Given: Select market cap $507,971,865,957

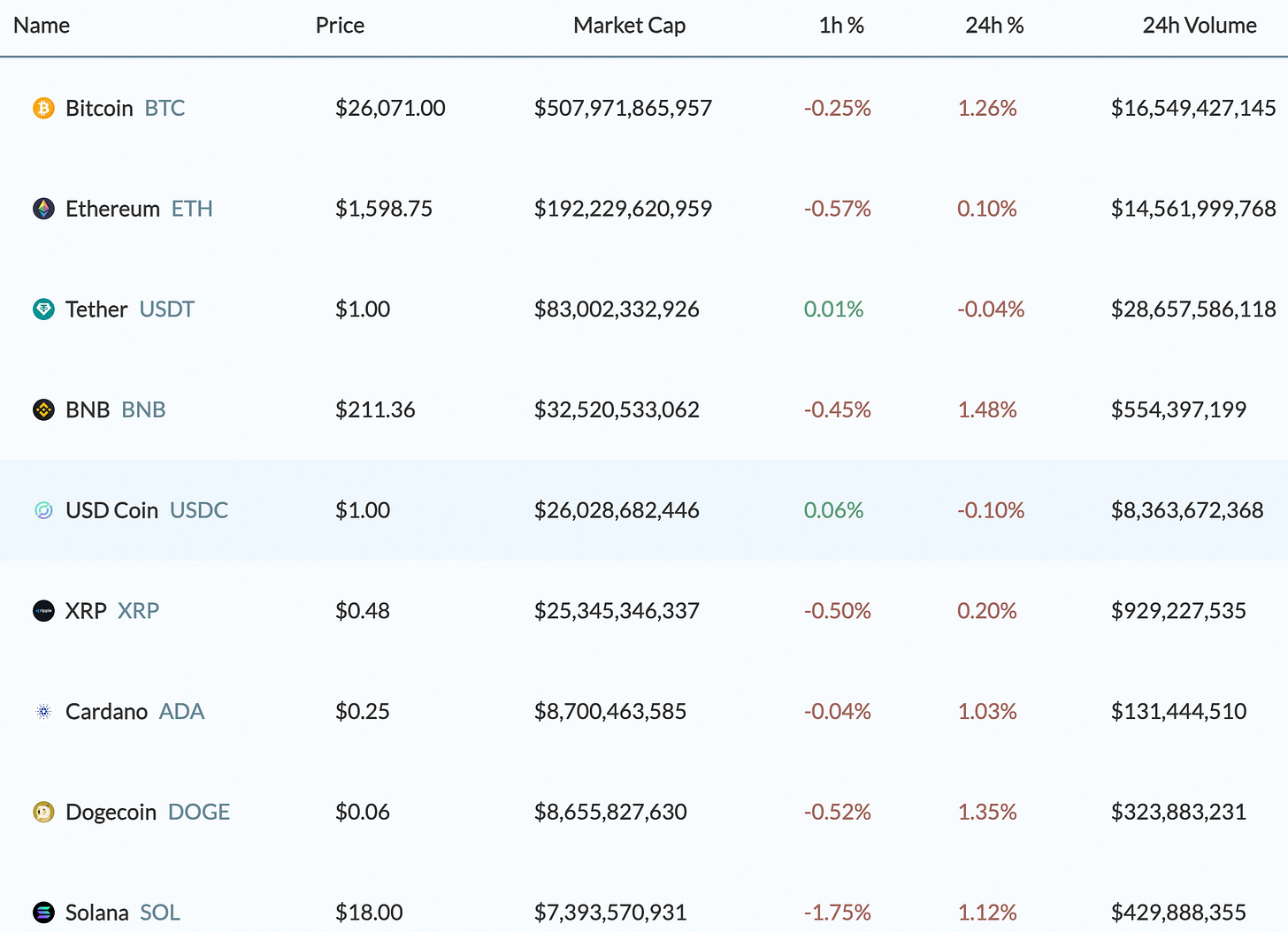Looking at the screenshot, I should (x=623, y=108).
